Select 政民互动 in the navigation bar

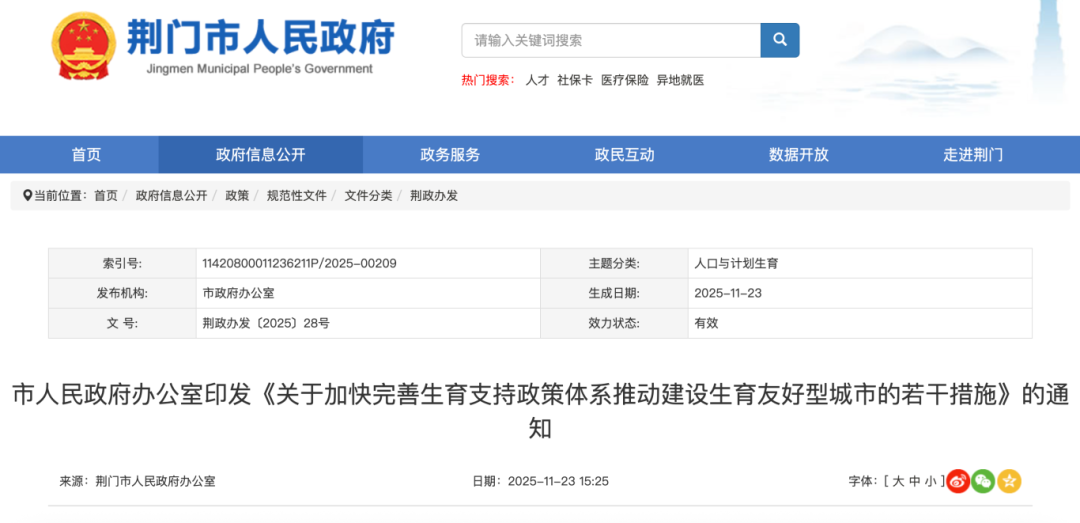(x=624, y=155)
